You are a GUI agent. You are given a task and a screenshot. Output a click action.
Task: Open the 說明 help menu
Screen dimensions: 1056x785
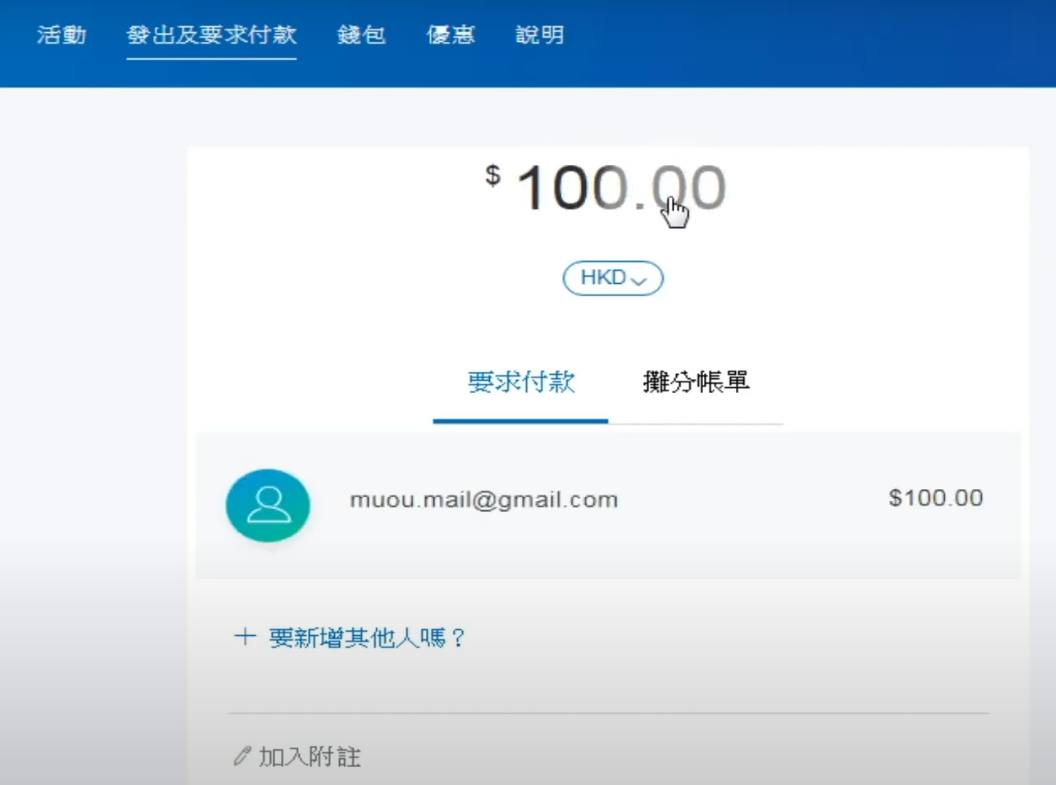540,35
